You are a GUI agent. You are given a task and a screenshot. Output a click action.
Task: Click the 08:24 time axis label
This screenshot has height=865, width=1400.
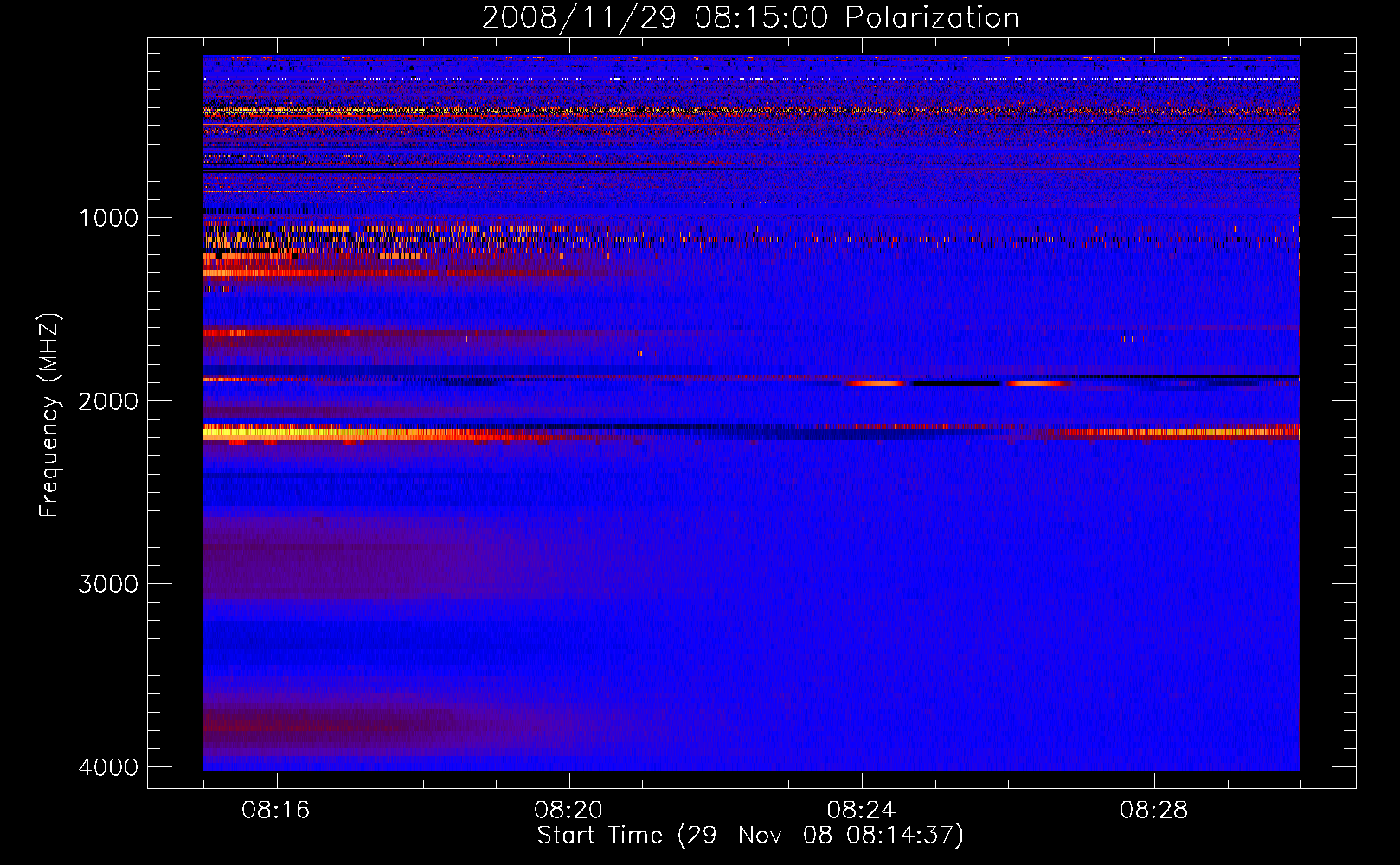[861, 811]
